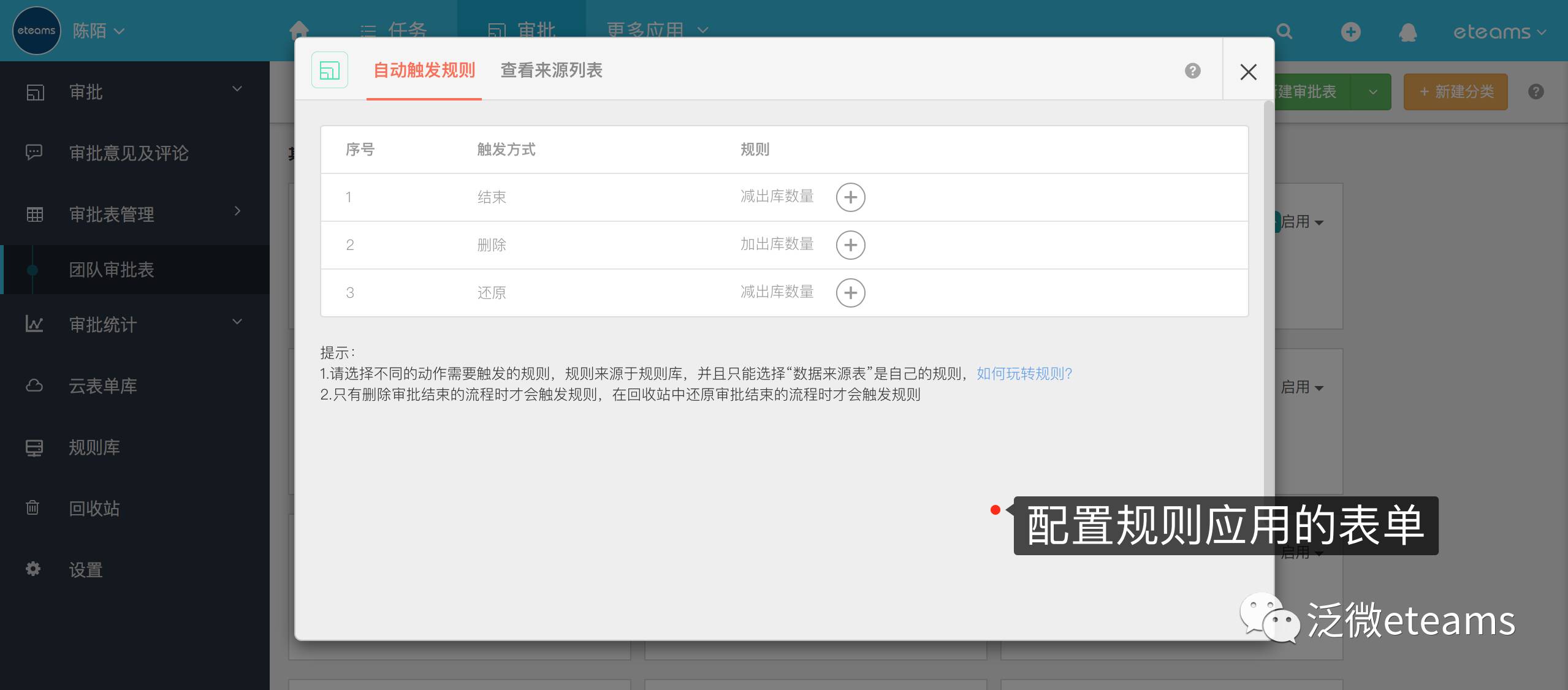This screenshot has width=1568, height=690.
Task: Click the plus create icon in top bar
Action: (1350, 32)
